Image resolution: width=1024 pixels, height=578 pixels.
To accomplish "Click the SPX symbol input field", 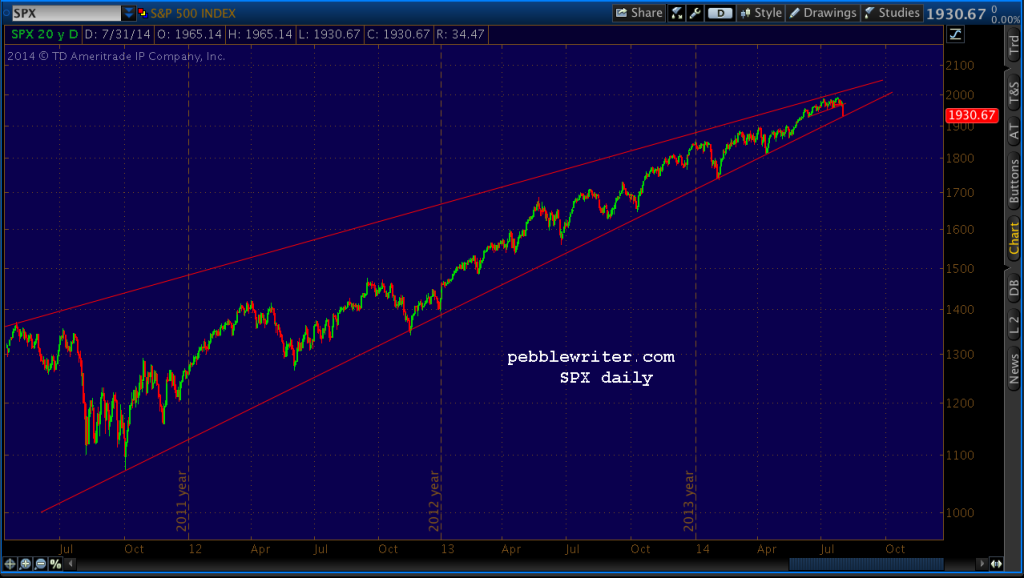I will tap(66, 13).
